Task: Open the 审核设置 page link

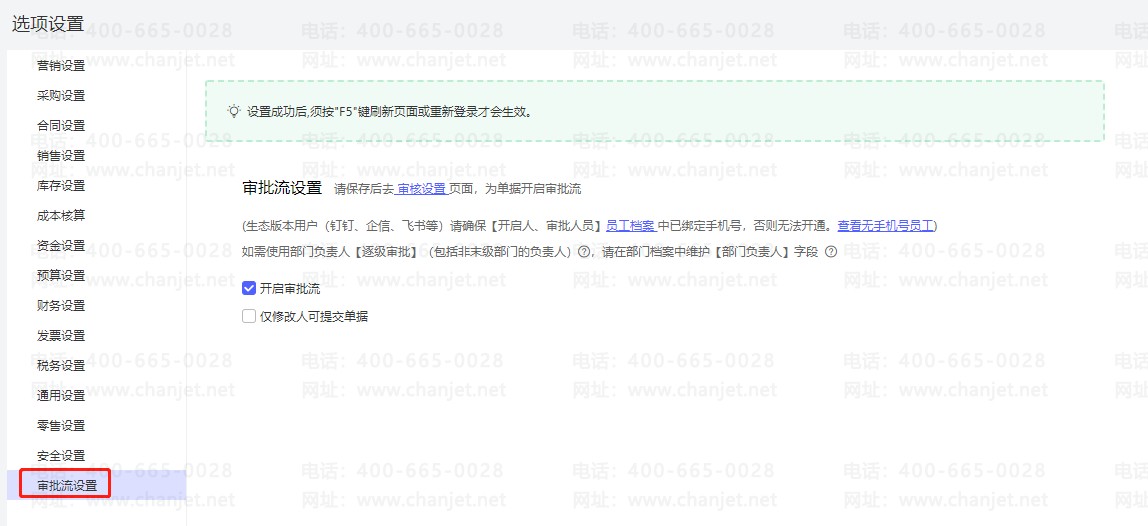Action: [x=421, y=188]
